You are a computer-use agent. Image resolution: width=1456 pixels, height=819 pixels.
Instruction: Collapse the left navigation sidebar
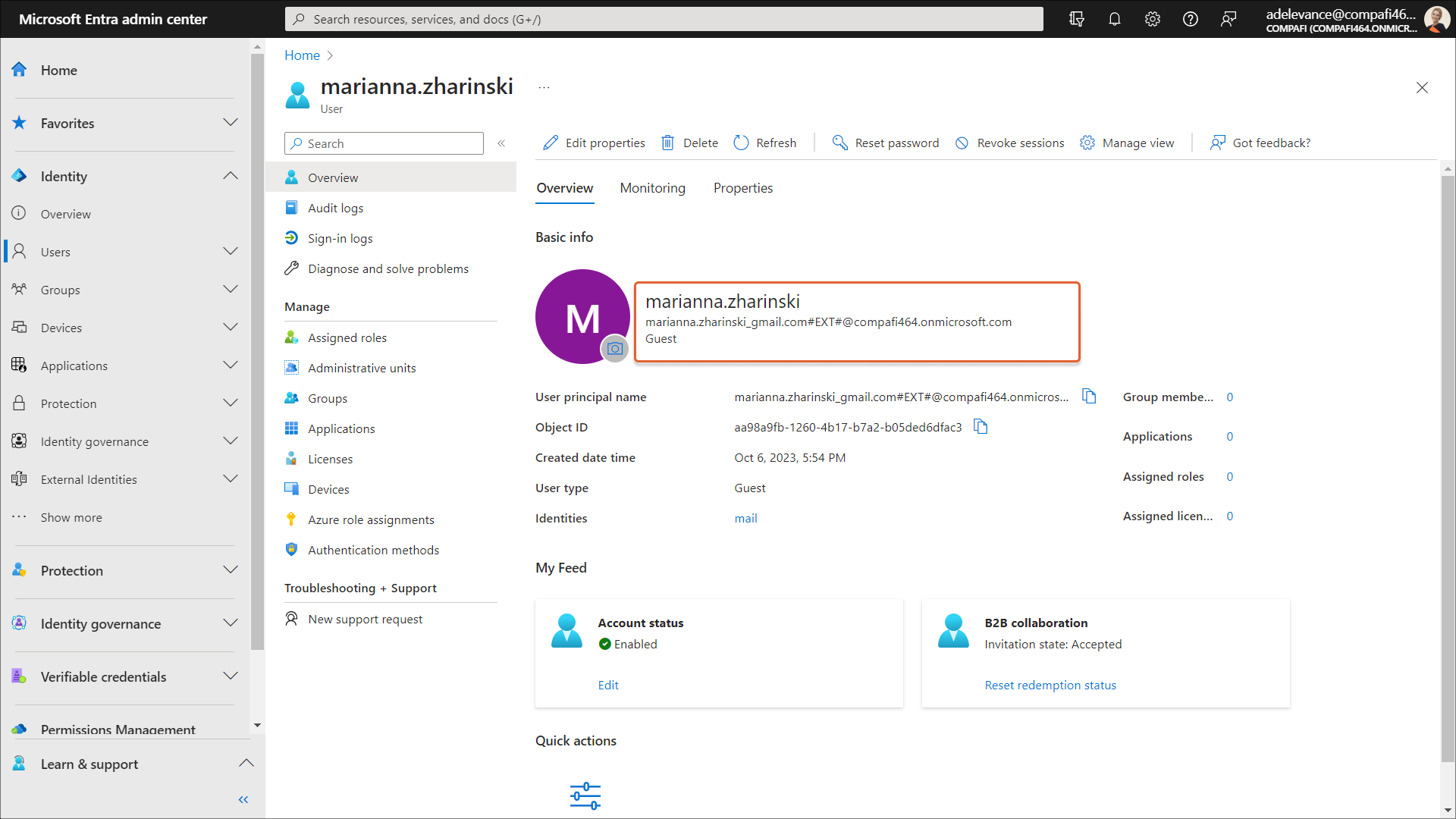click(243, 799)
